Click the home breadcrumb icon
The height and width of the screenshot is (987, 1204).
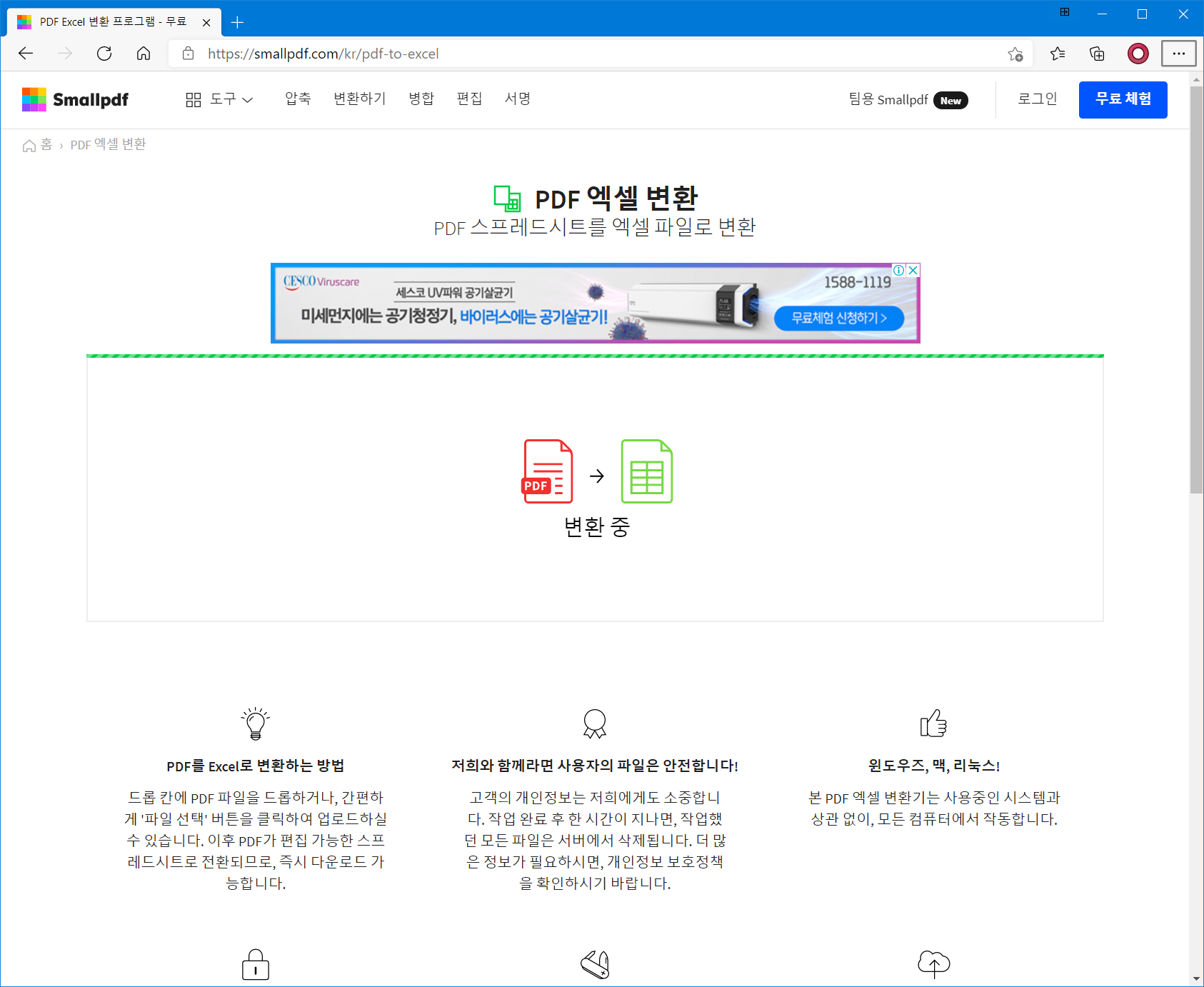29,146
